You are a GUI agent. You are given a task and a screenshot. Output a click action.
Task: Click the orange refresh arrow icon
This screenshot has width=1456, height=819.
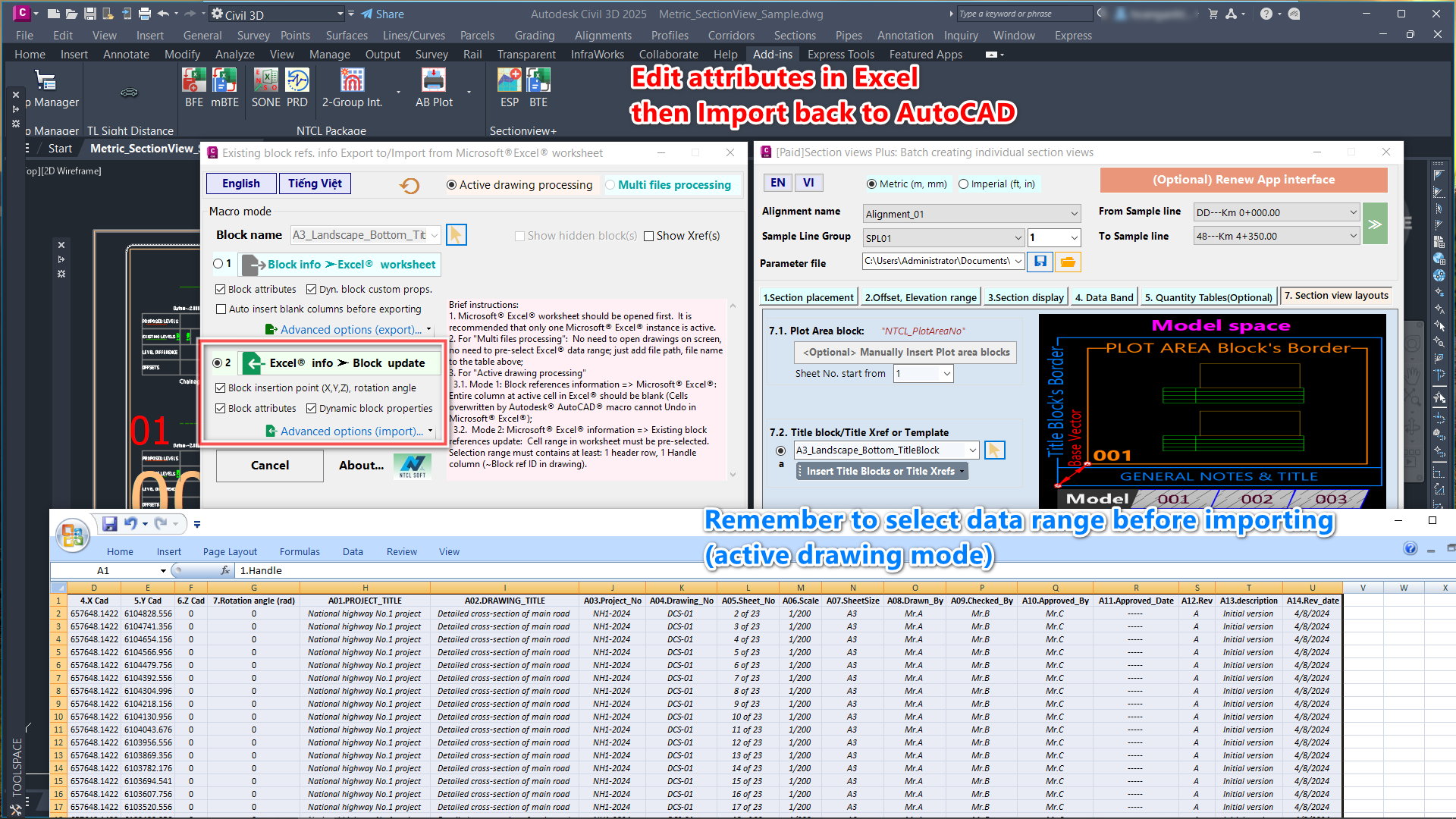[409, 185]
